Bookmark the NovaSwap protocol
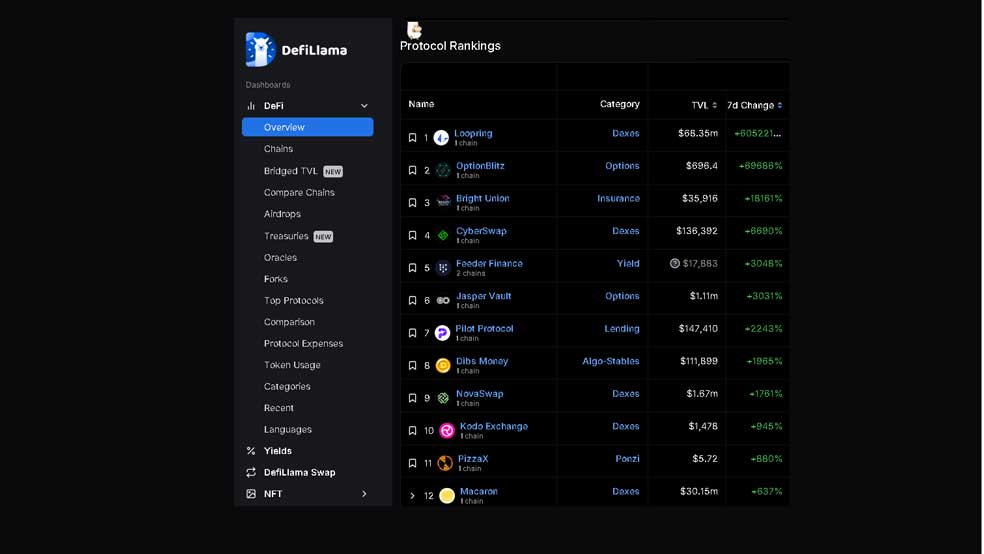 pyautogui.click(x=412, y=398)
